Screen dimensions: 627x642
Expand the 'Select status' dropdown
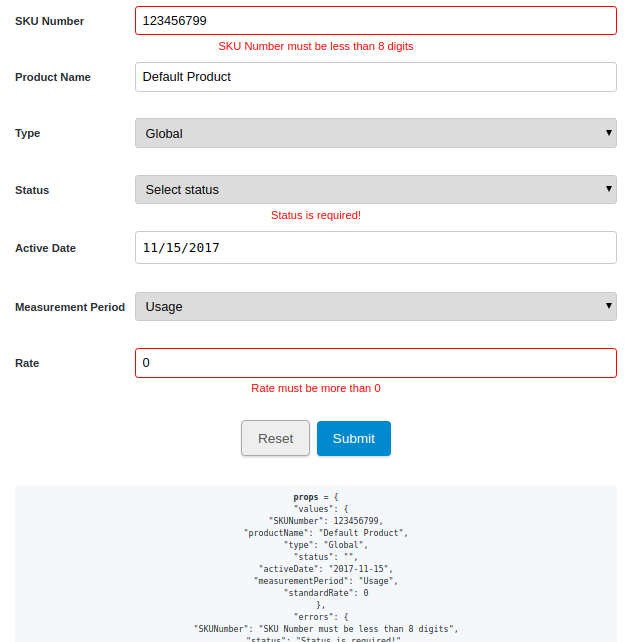coord(375,189)
